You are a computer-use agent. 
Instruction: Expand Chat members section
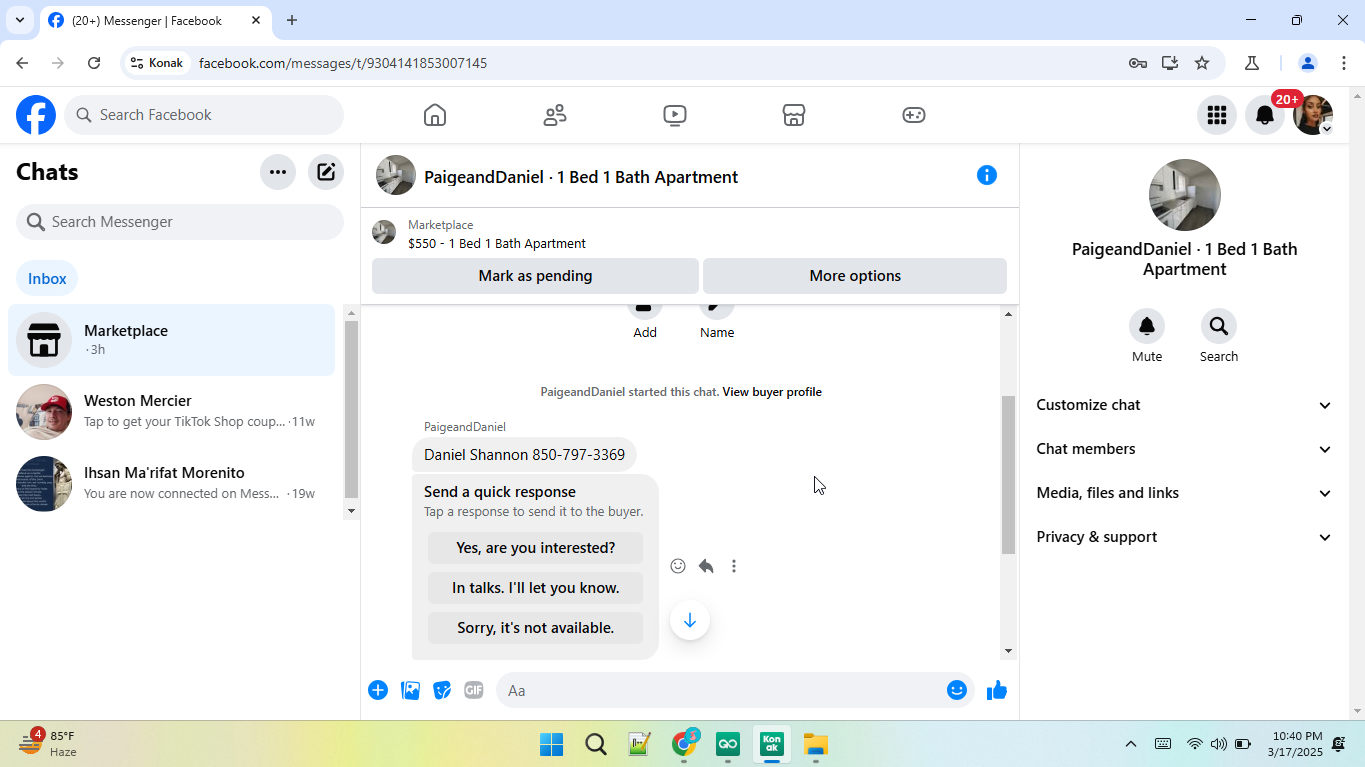tap(1185, 449)
